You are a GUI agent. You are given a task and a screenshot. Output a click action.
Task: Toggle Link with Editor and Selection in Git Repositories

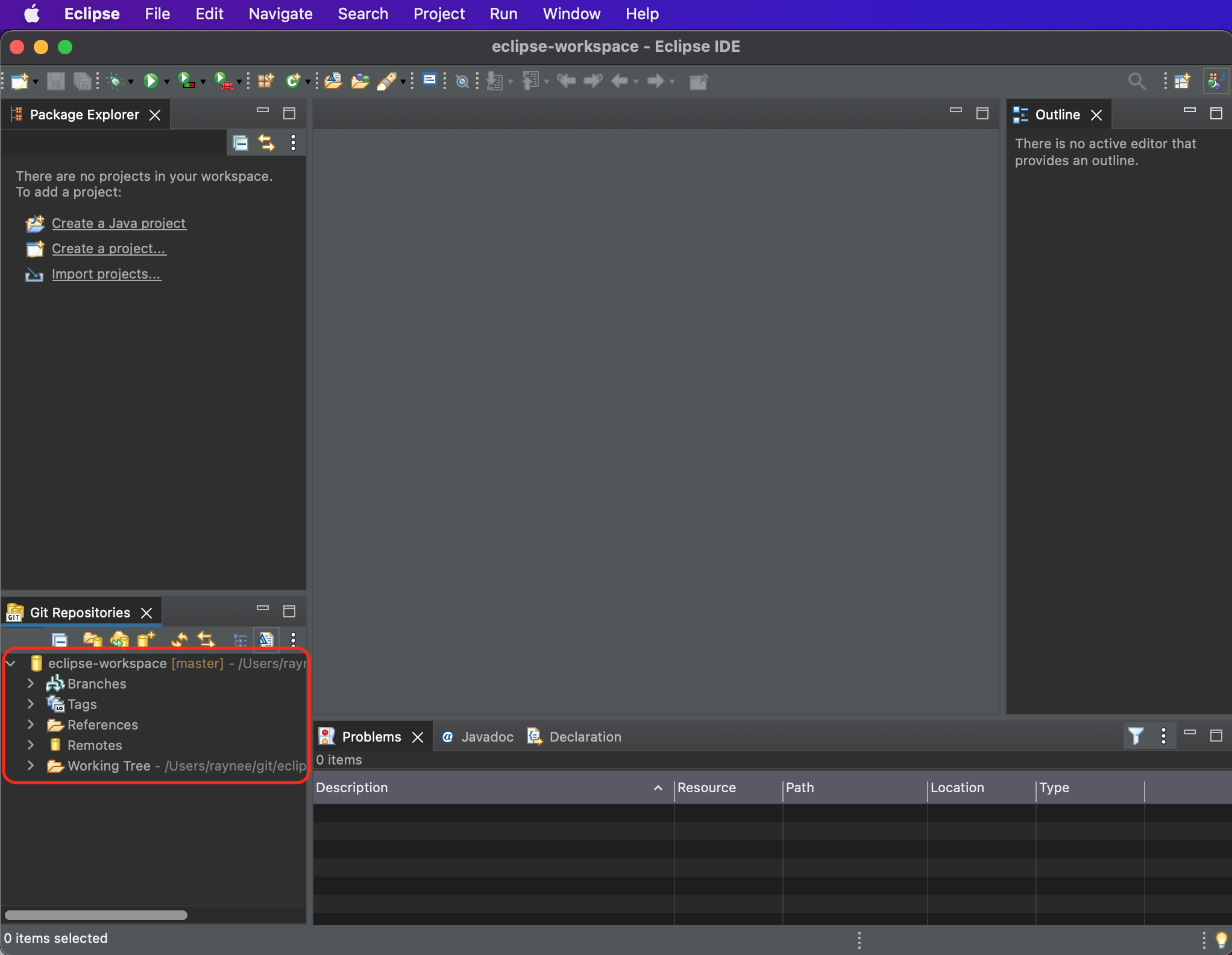pos(206,640)
